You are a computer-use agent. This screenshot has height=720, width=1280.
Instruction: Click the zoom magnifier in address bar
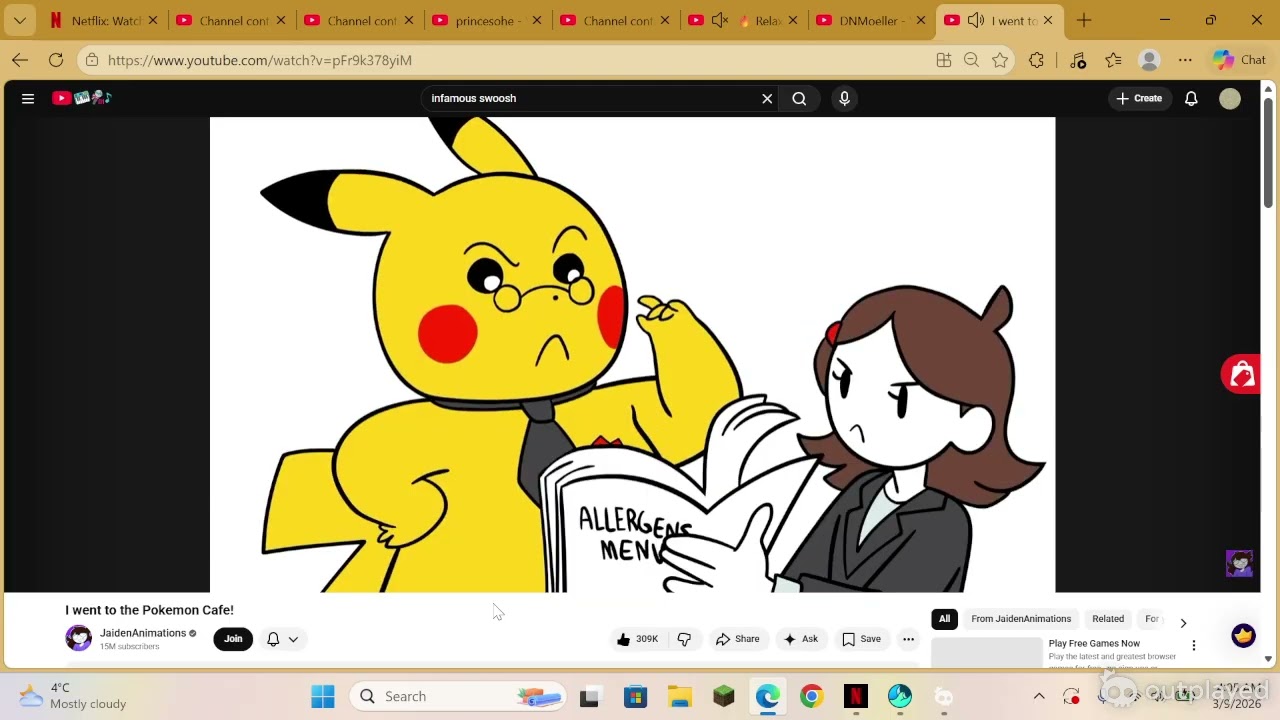[971, 60]
